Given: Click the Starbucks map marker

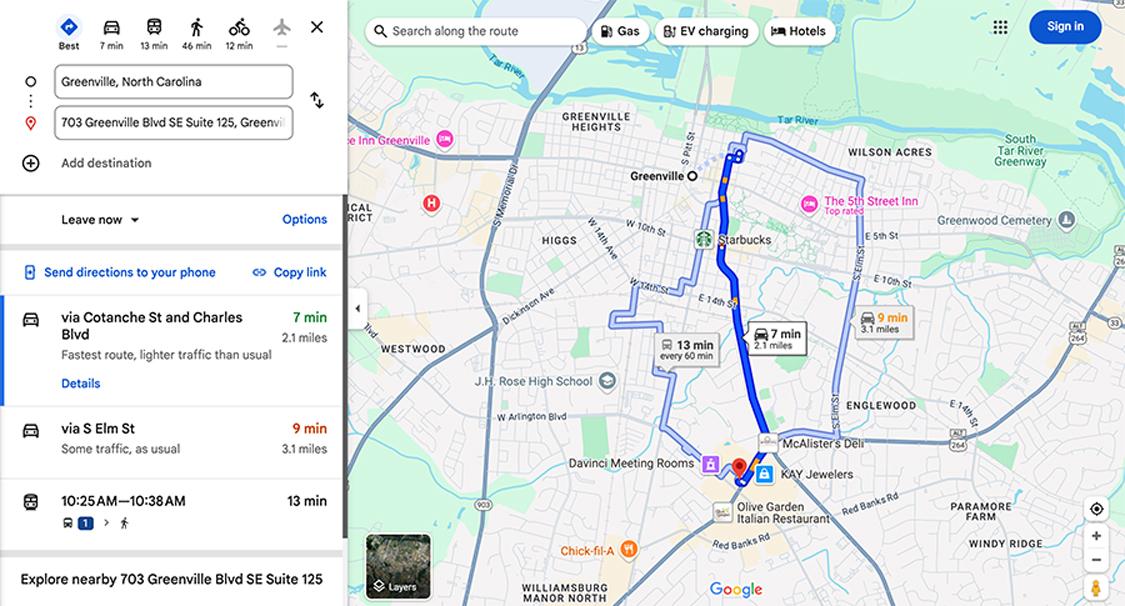Looking at the screenshot, I should (x=704, y=239).
